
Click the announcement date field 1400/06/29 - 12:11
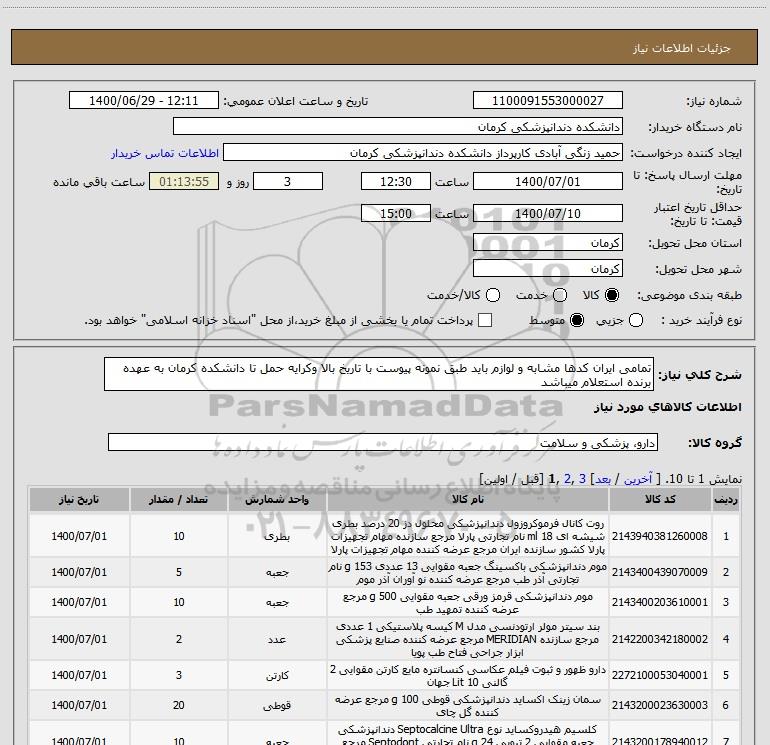click(x=144, y=101)
